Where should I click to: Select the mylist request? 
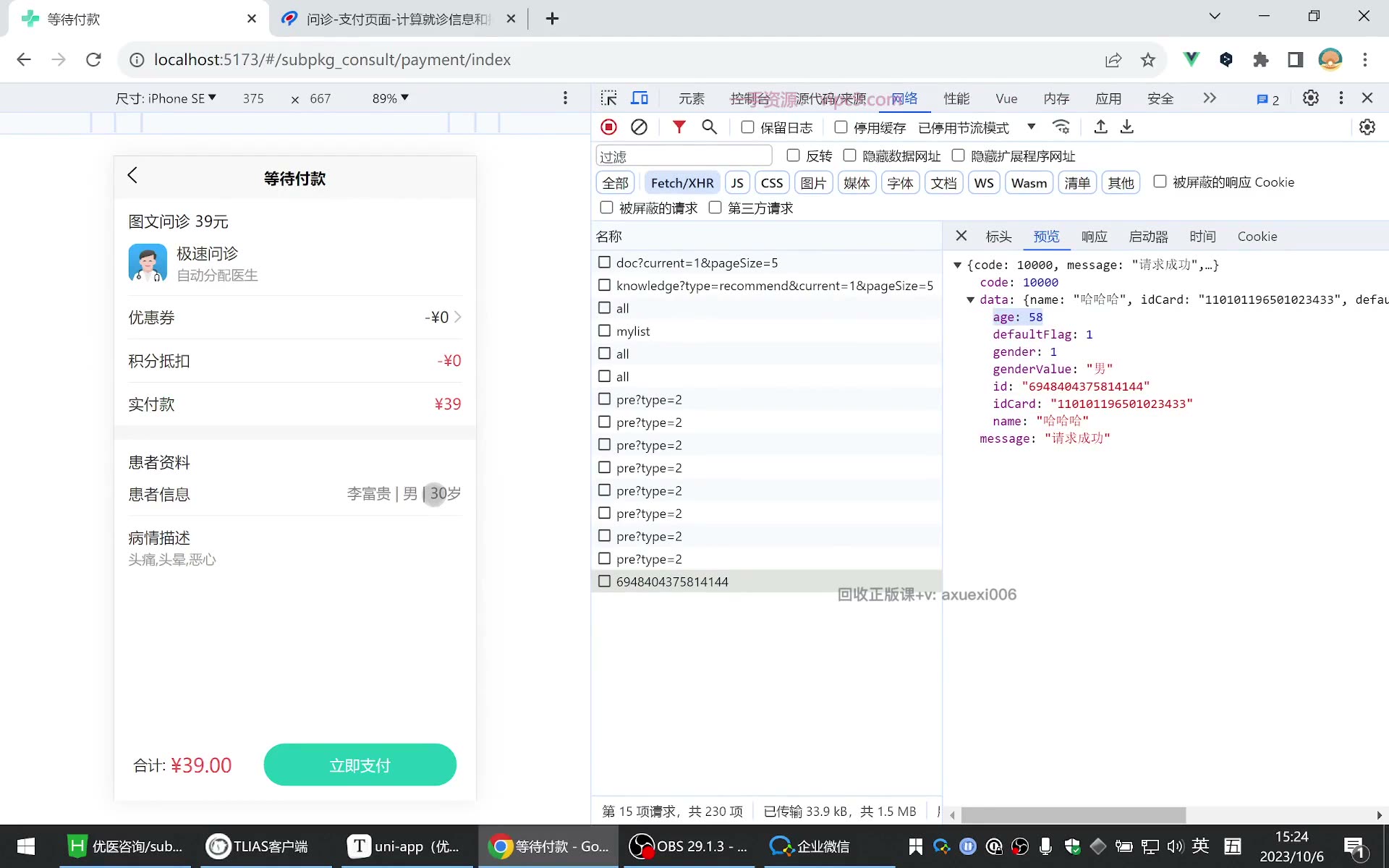coord(766,331)
